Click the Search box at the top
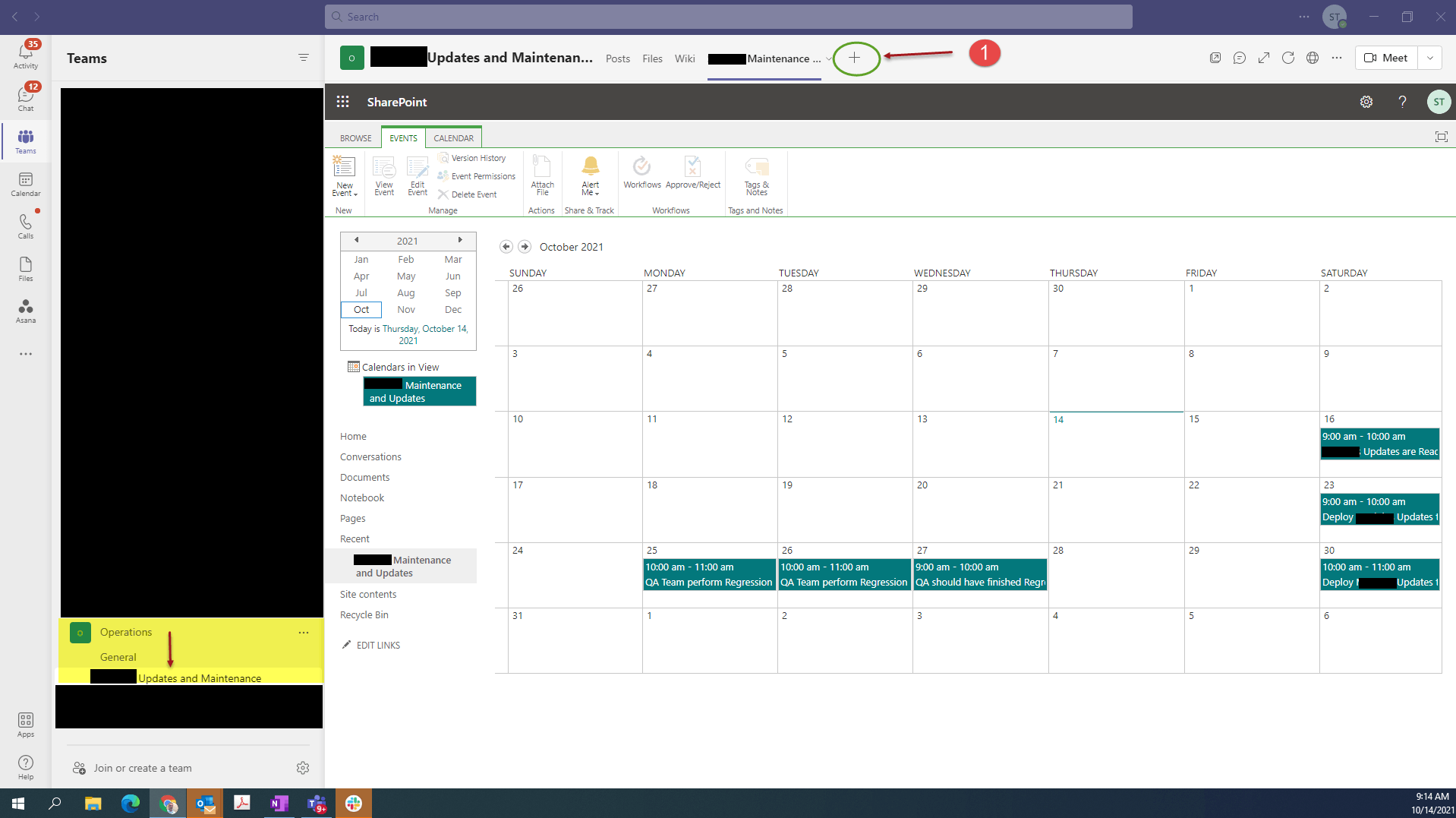 point(729,17)
